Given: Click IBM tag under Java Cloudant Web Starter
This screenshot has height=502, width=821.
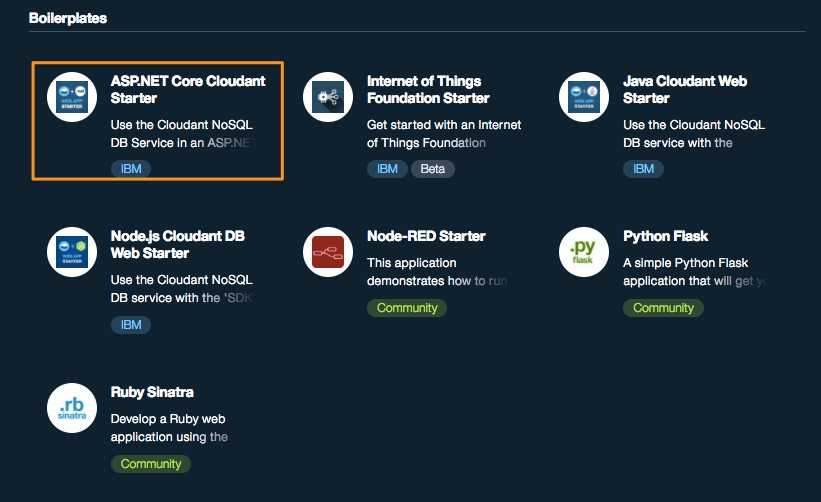Looking at the screenshot, I should click(643, 169).
